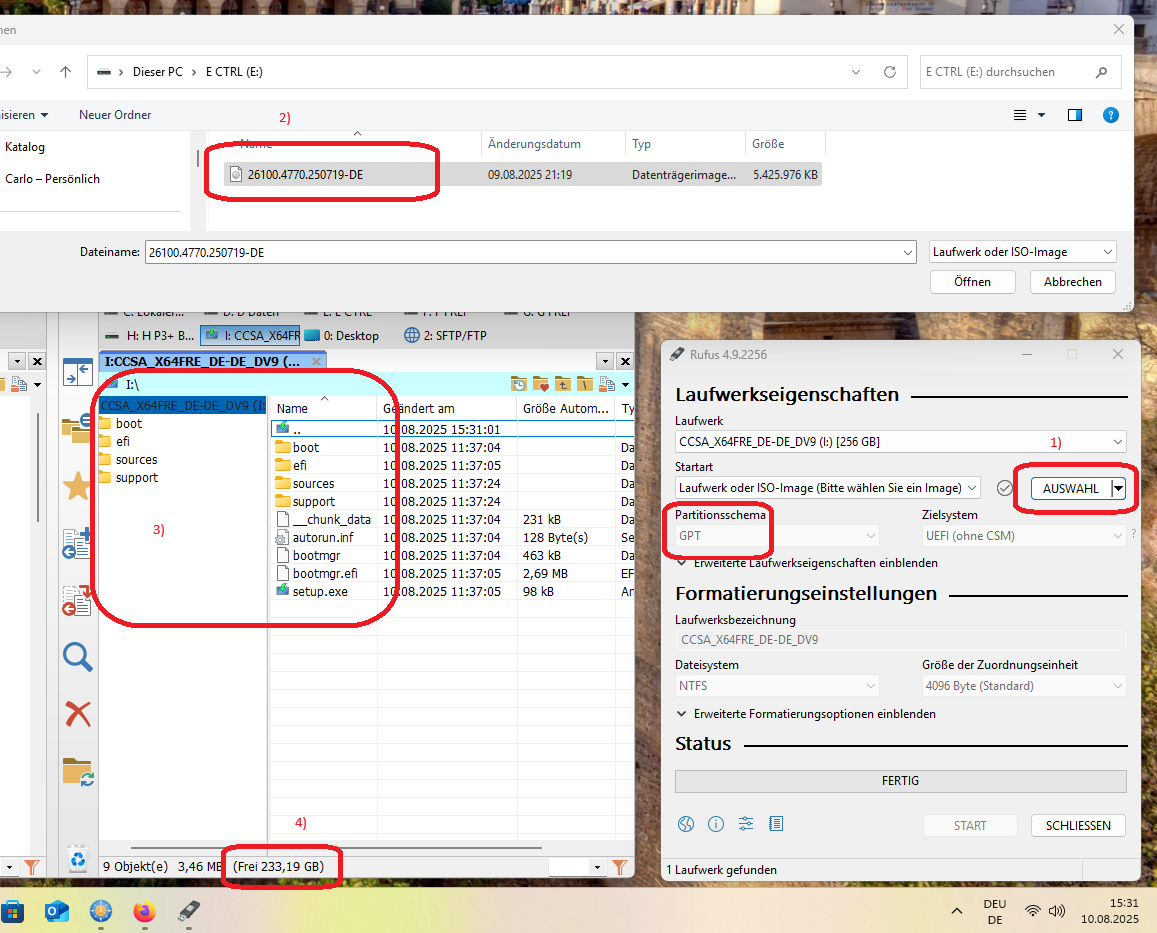Image resolution: width=1157 pixels, height=933 pixels.
Task: Open Microsoft Store from taskbar
Action: (x=12, y=912)
